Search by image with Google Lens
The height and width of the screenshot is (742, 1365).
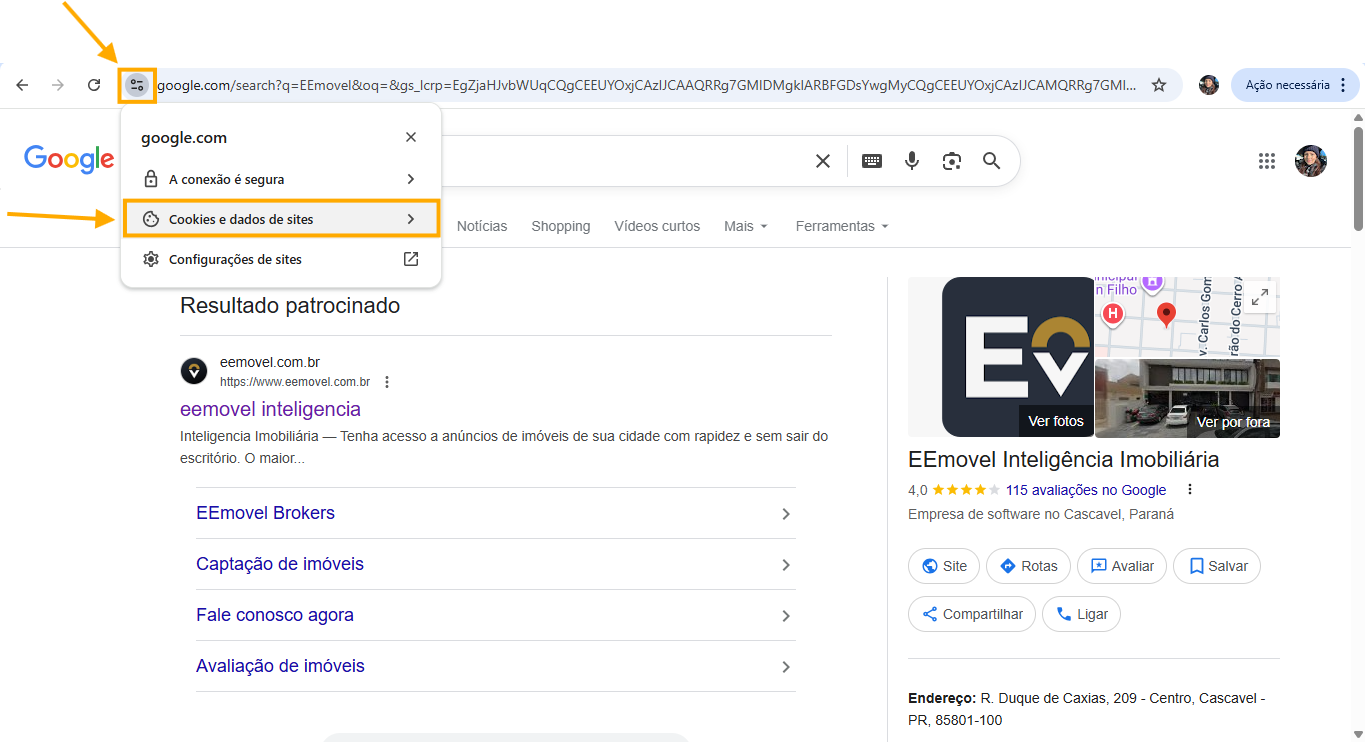(952, 161)
